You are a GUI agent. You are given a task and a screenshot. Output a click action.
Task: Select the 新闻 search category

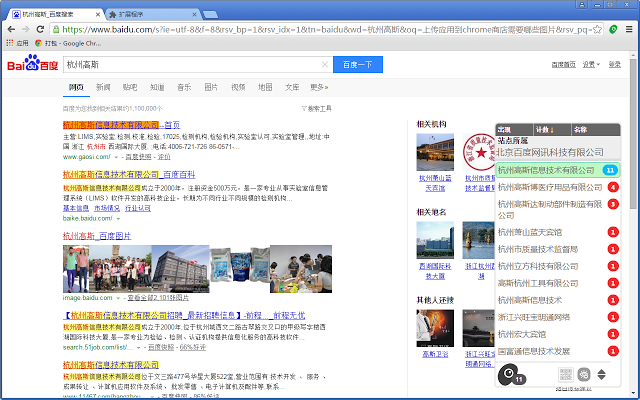[103, 87]
